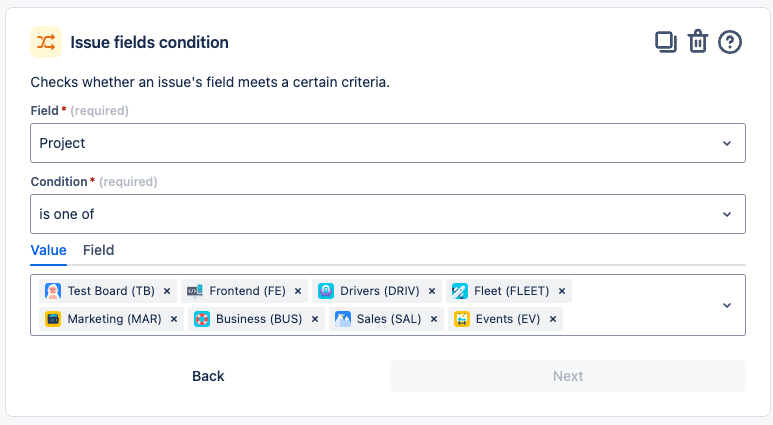
Task: Click the Drivers project avatar icon
Action: pos(326,291)
